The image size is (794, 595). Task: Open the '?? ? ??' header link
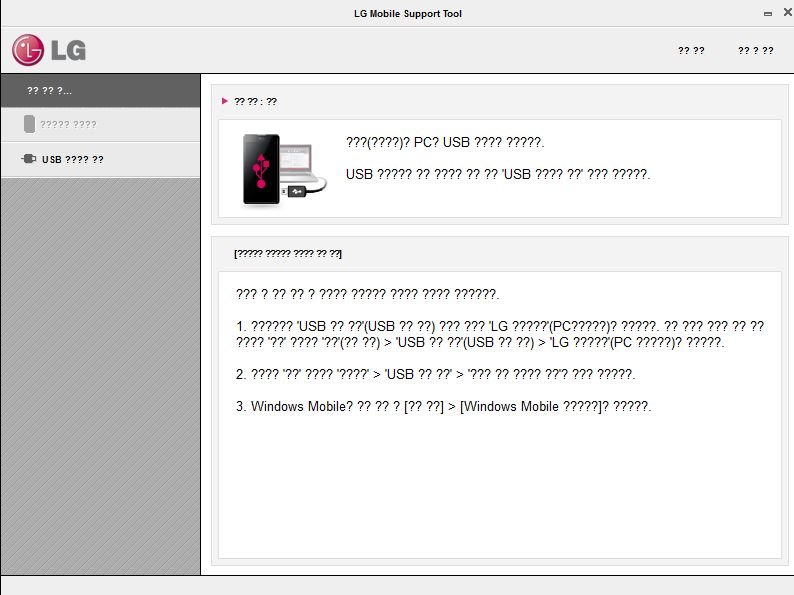coord(756,51)
